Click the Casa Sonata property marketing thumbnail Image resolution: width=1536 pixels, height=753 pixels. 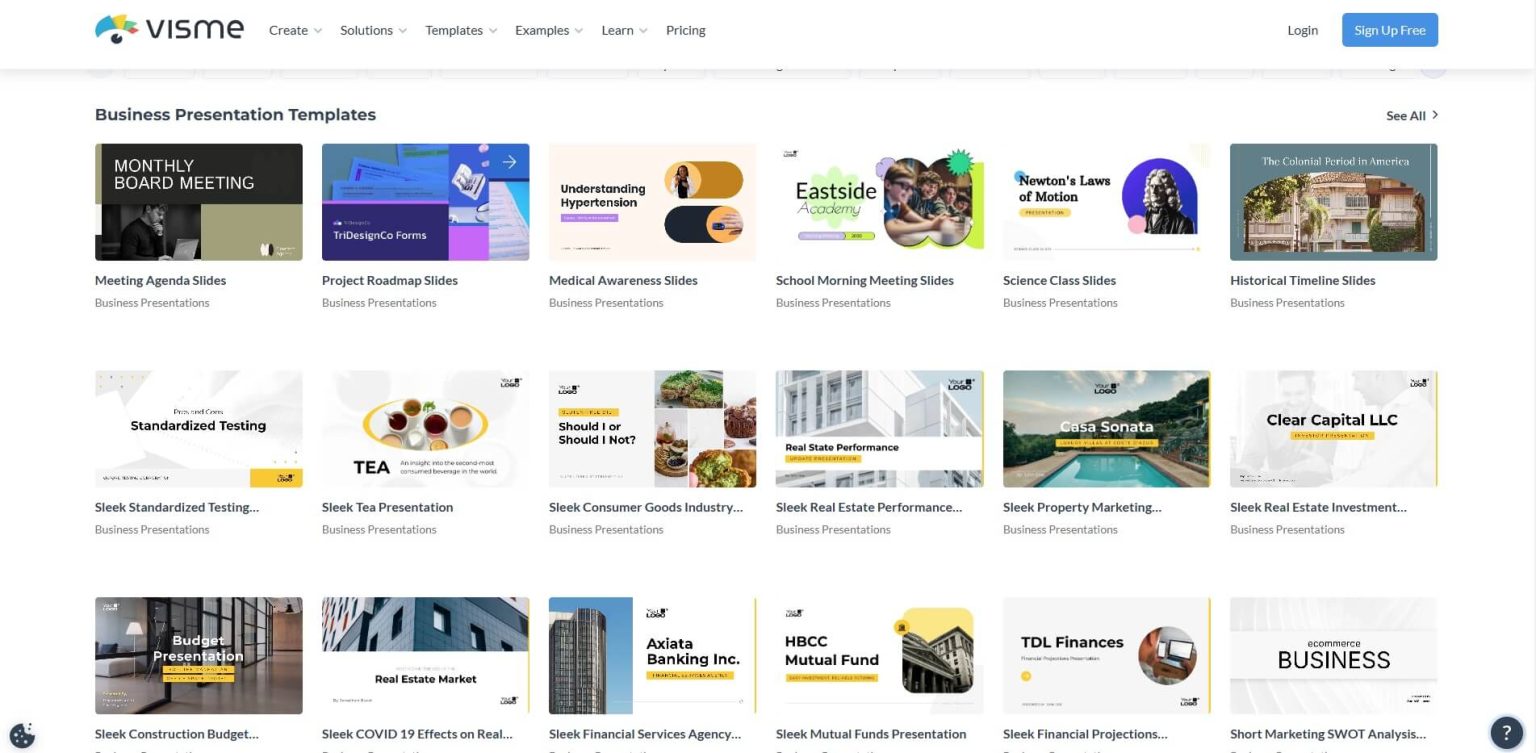(x=1106, y=428)
